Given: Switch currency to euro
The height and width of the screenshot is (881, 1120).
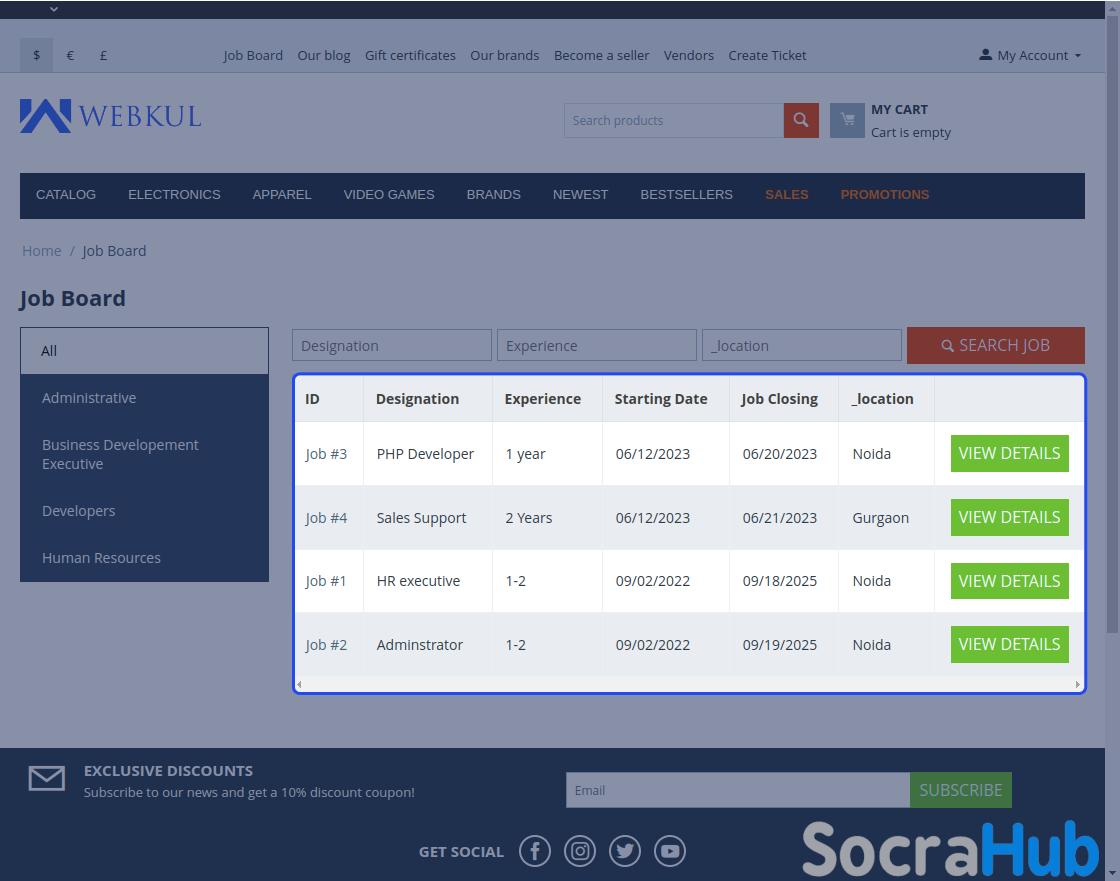Looking at the screenshot, I should pos(70,55).
